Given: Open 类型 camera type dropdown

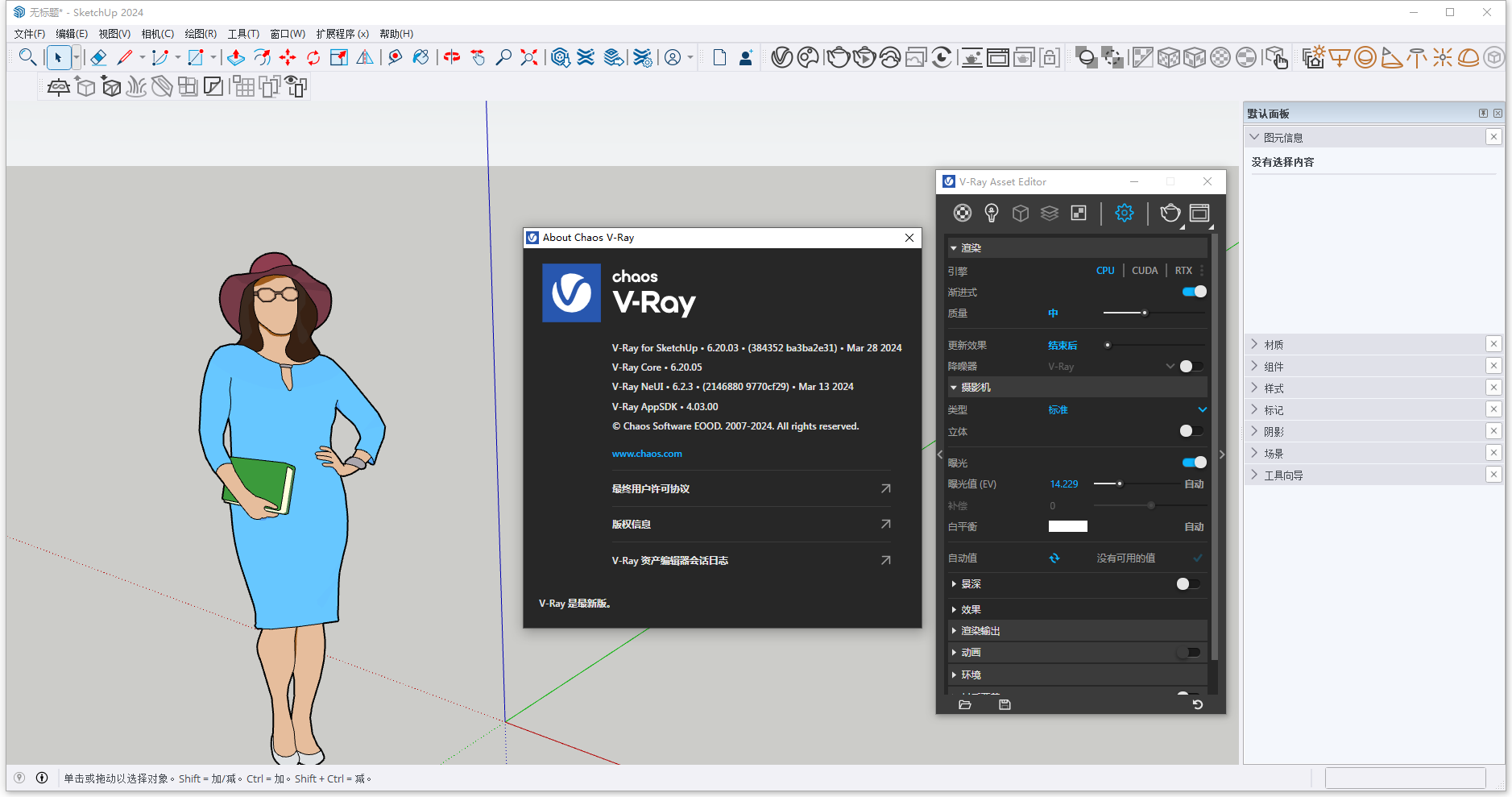Looking at the screenshot, I should pyautogui.click(x=1127, y=410).
